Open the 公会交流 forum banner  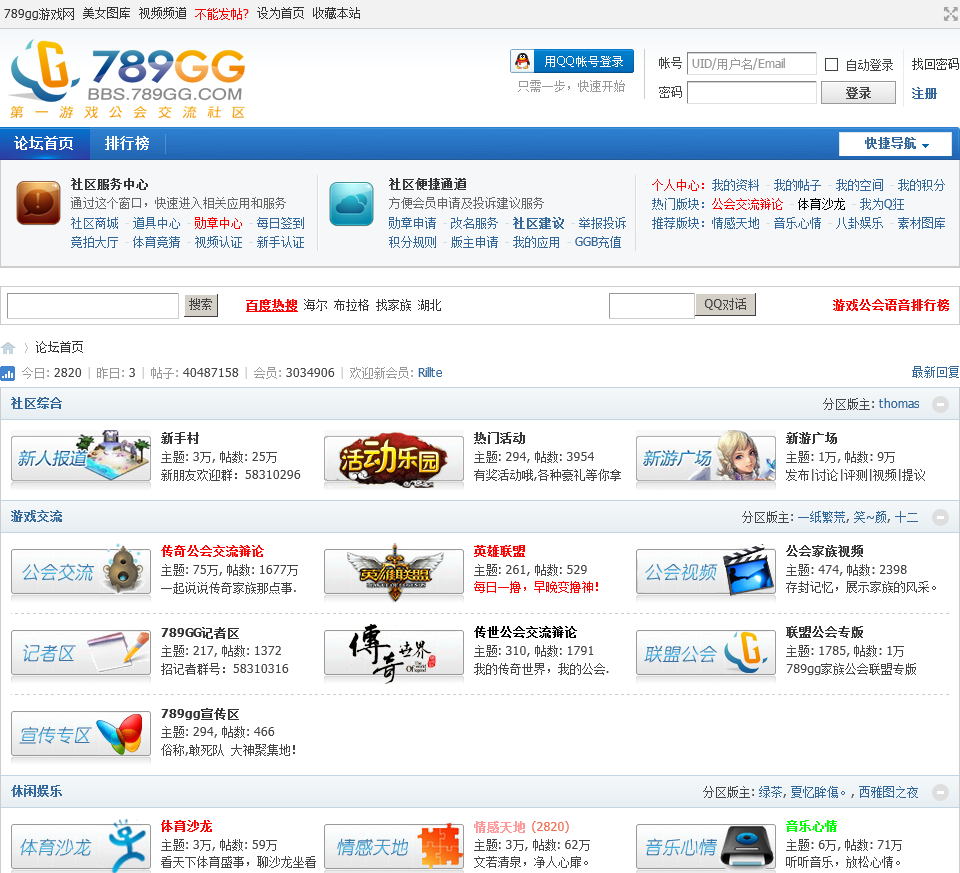pos(81,571)
